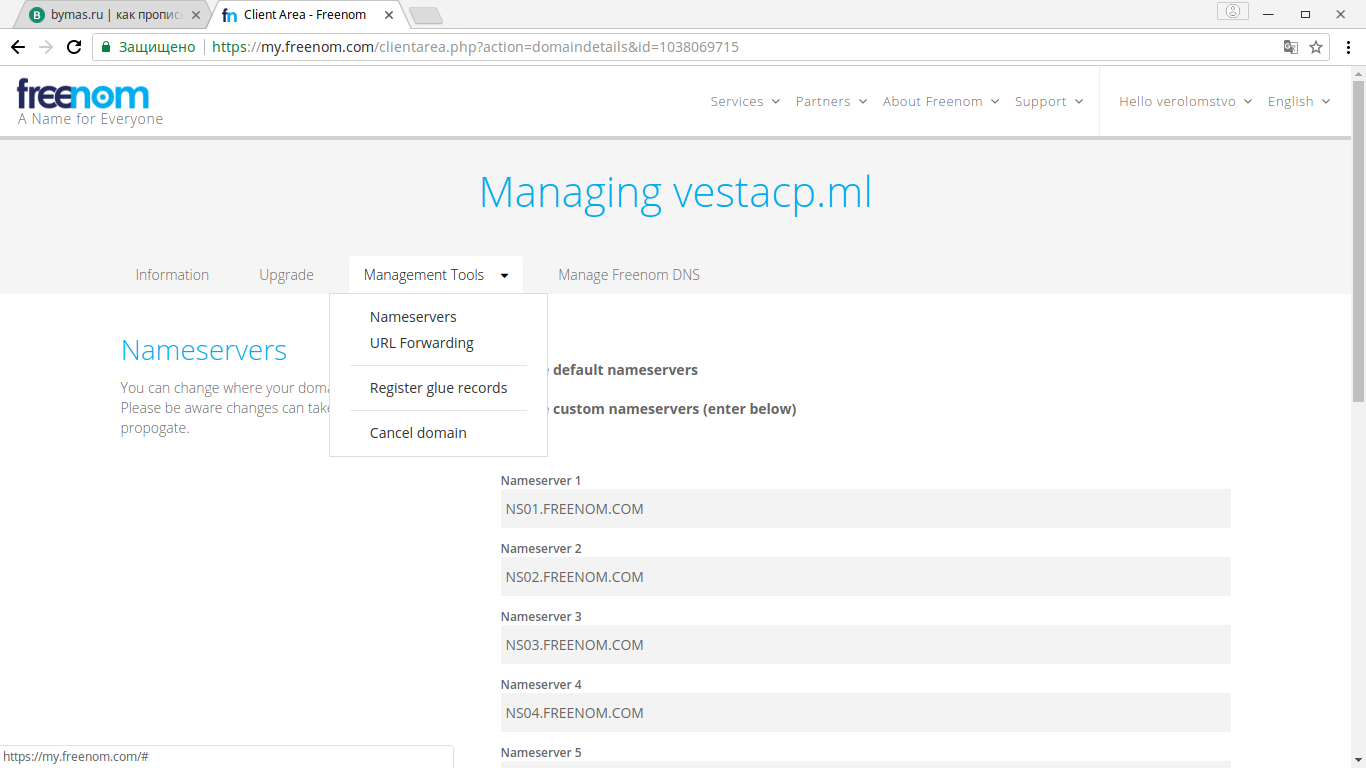Open the Chrome three-dot menu
Viewport: 1366px width, 768px height.
[1347, 47]
